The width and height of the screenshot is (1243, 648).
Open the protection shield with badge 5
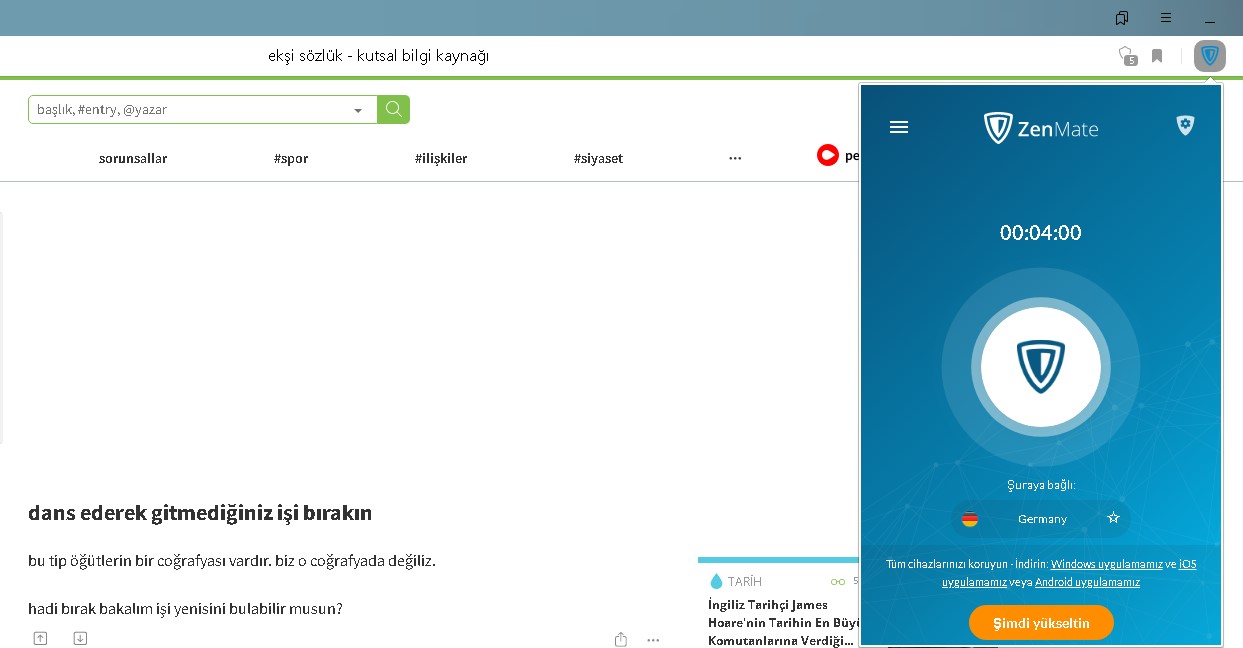1126,56
